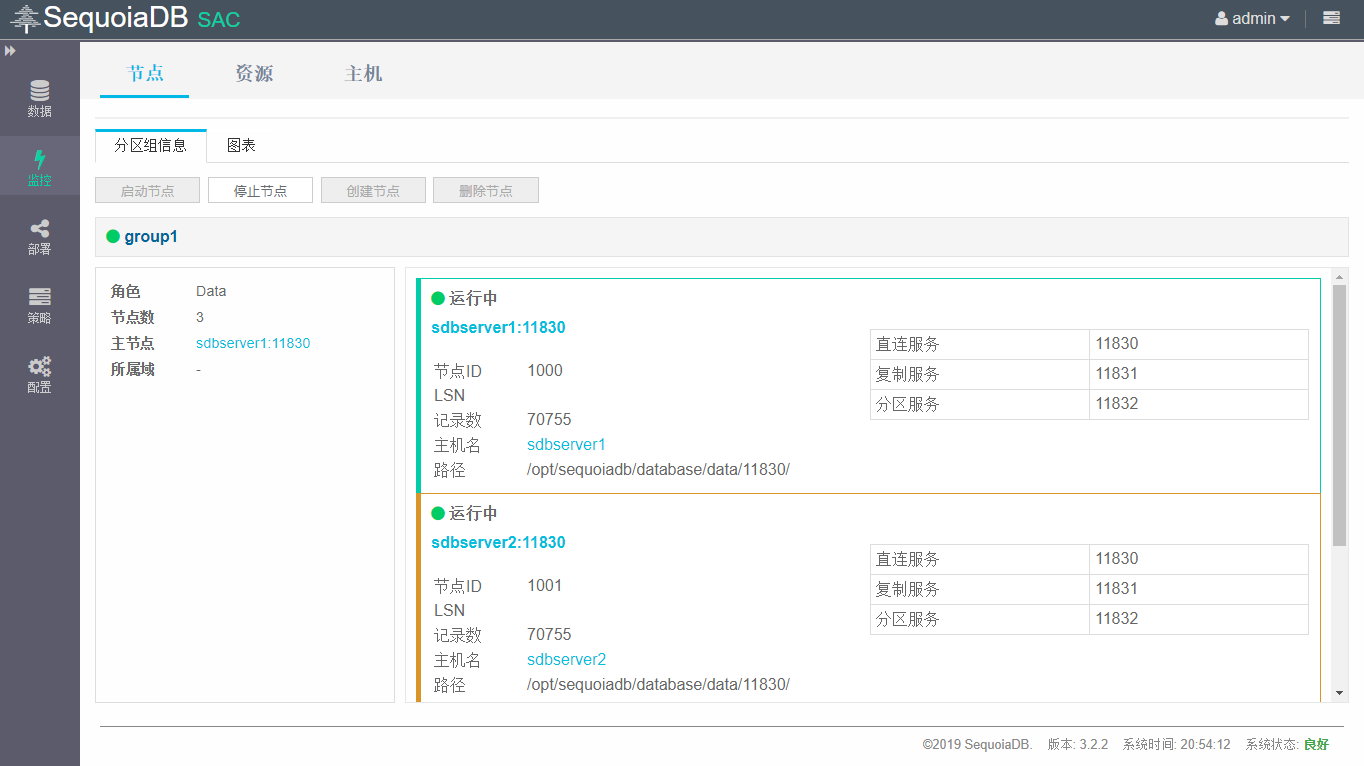Click the 启动节点 button
This screenshot has height=766, width=1364.
coord(147,190)
